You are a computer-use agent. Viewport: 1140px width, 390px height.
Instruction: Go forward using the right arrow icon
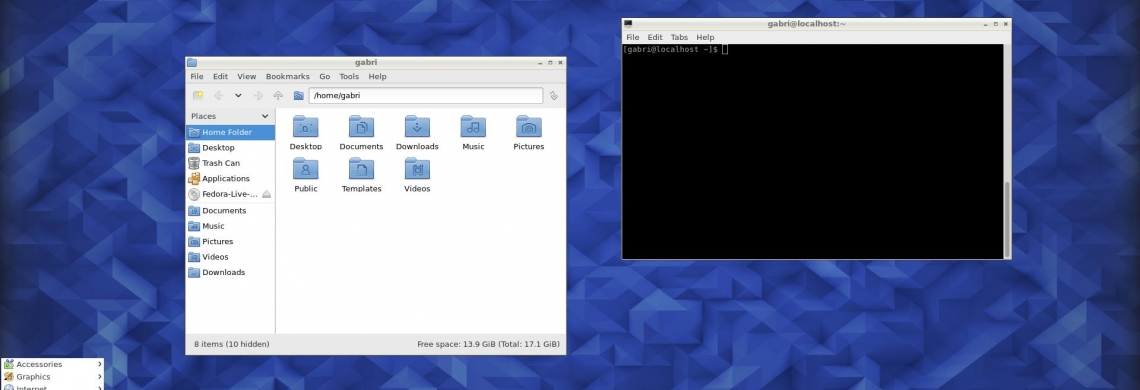[x=258, y=95]
